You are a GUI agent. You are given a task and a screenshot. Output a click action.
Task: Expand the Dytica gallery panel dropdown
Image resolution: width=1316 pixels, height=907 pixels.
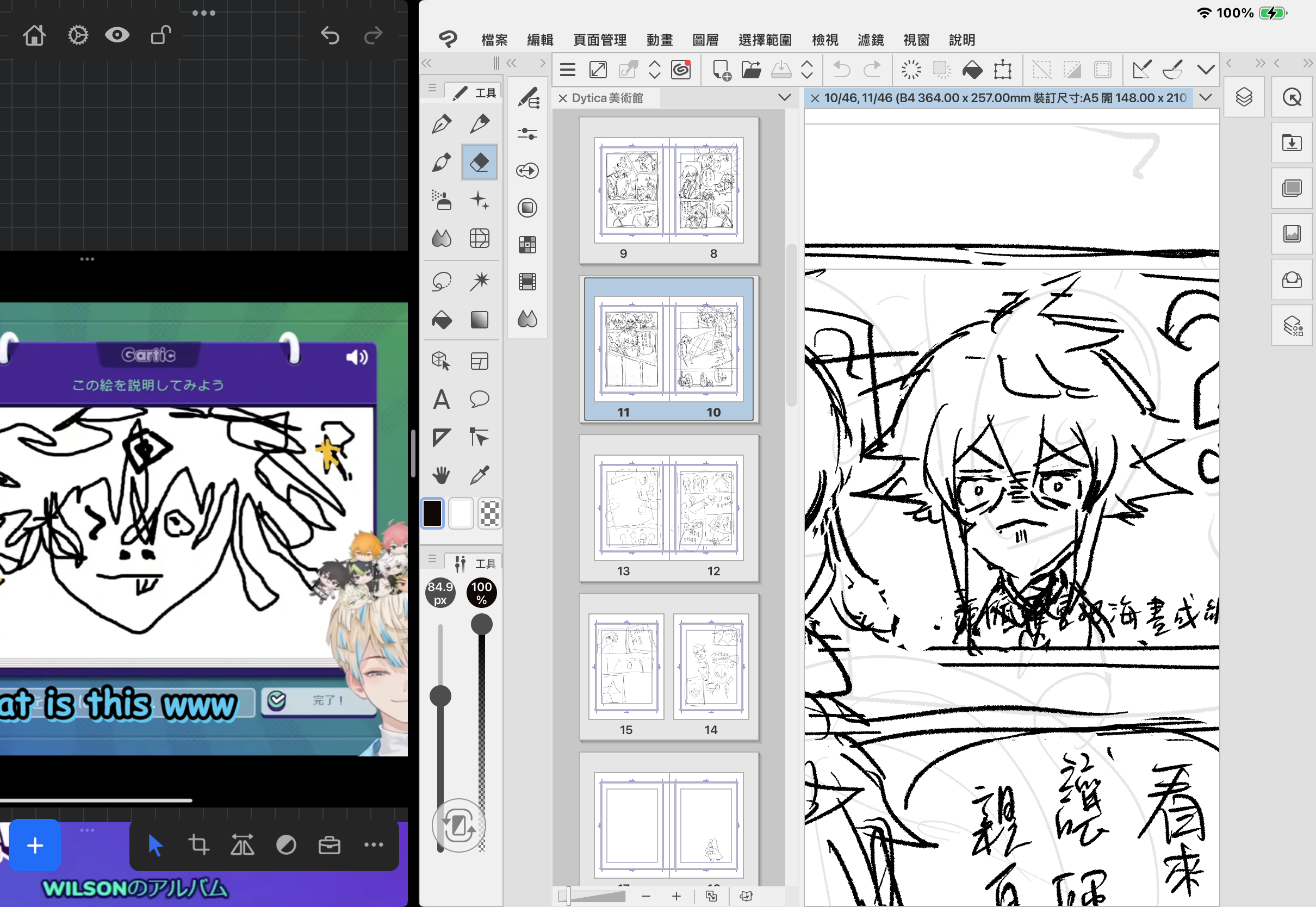[x=784, y=98]
